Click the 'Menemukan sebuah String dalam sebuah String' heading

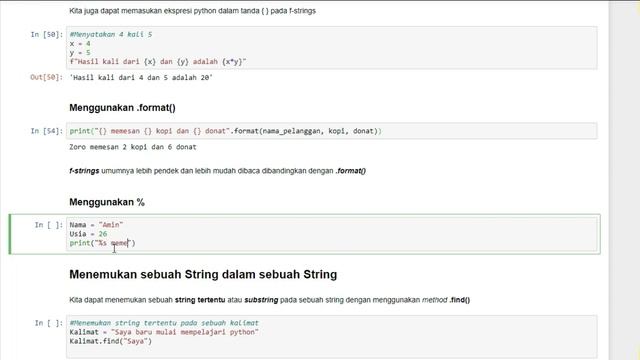203,274
